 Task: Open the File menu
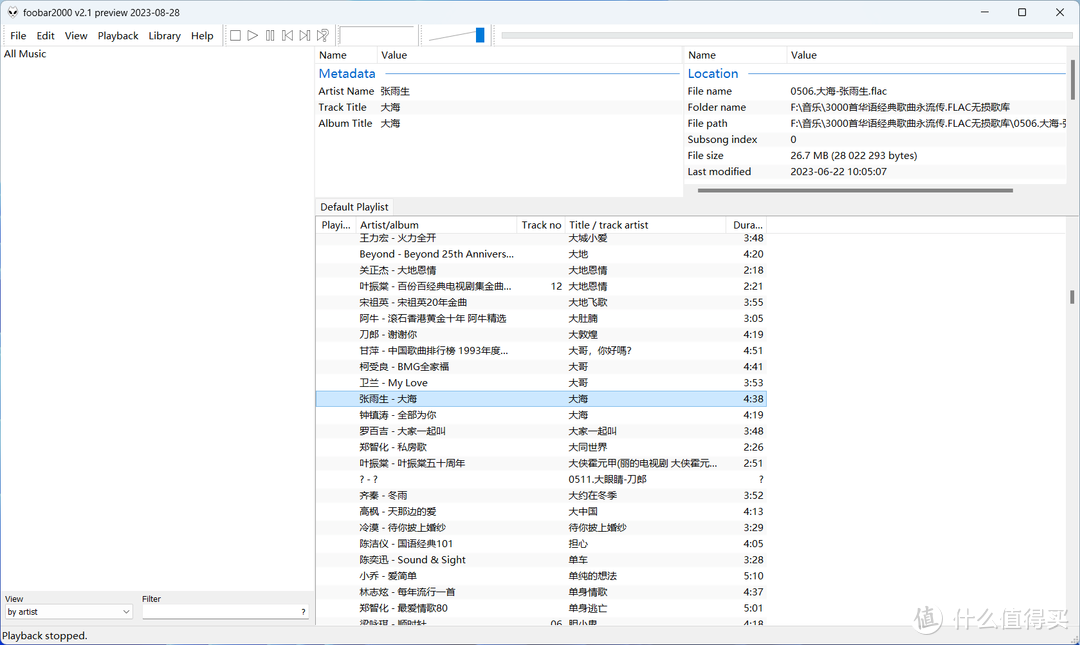click(x=18, y=36)
